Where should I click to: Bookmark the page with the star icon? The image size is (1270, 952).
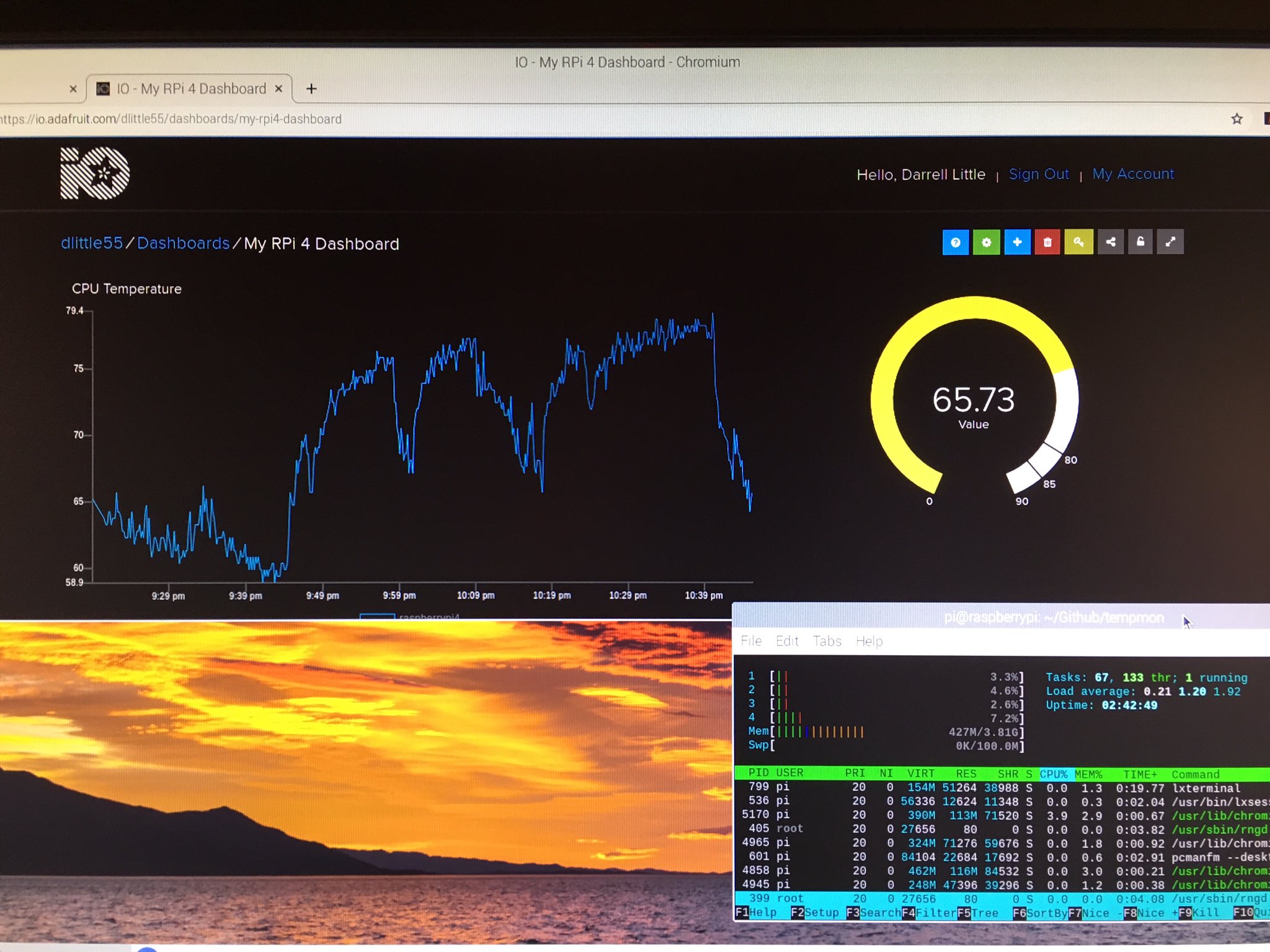pyautogui.click(x=1237, y=118)
